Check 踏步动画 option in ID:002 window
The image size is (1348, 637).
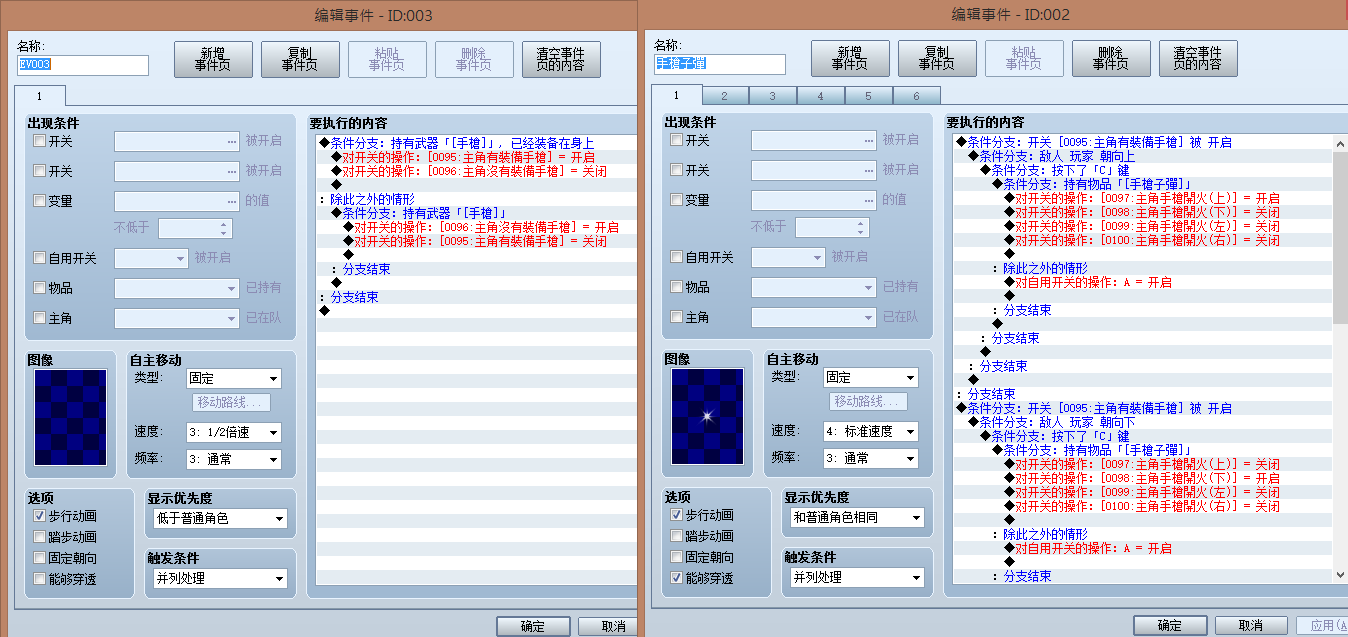pos(677,536)
